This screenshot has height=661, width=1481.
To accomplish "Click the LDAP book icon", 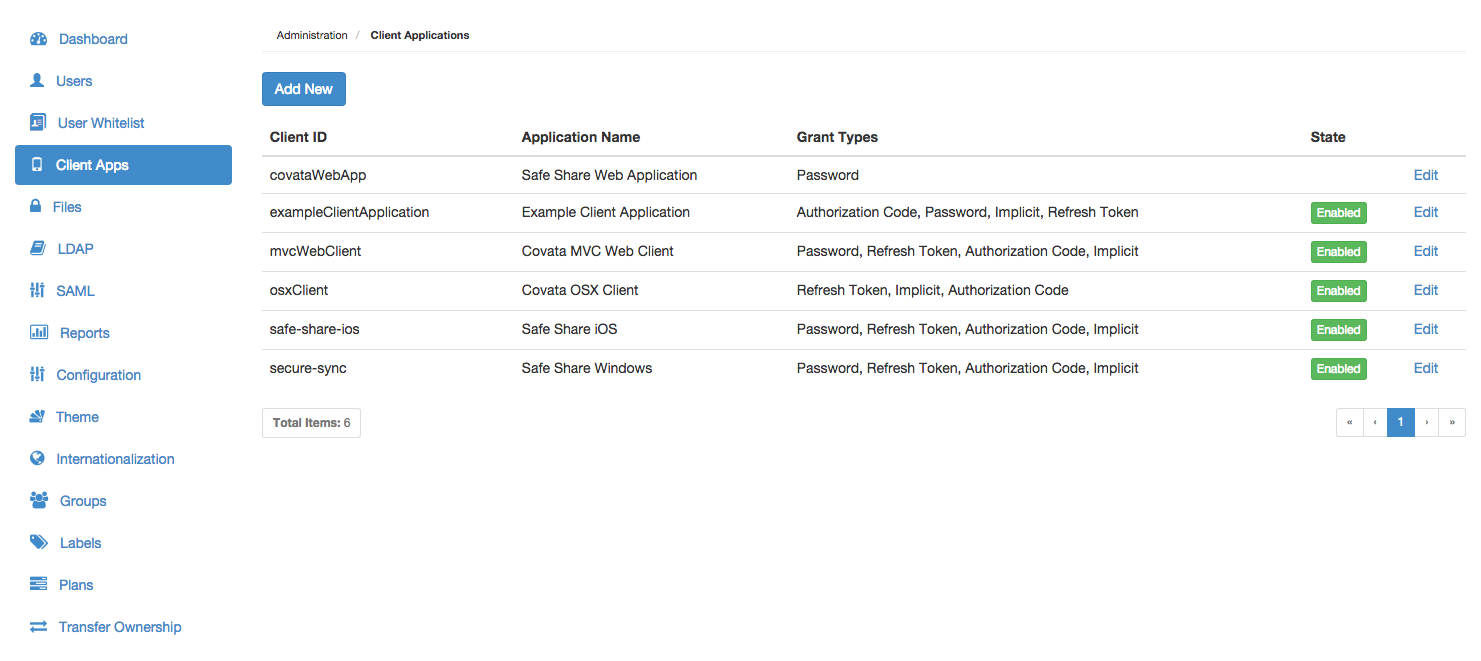I will tap(38, 249).
